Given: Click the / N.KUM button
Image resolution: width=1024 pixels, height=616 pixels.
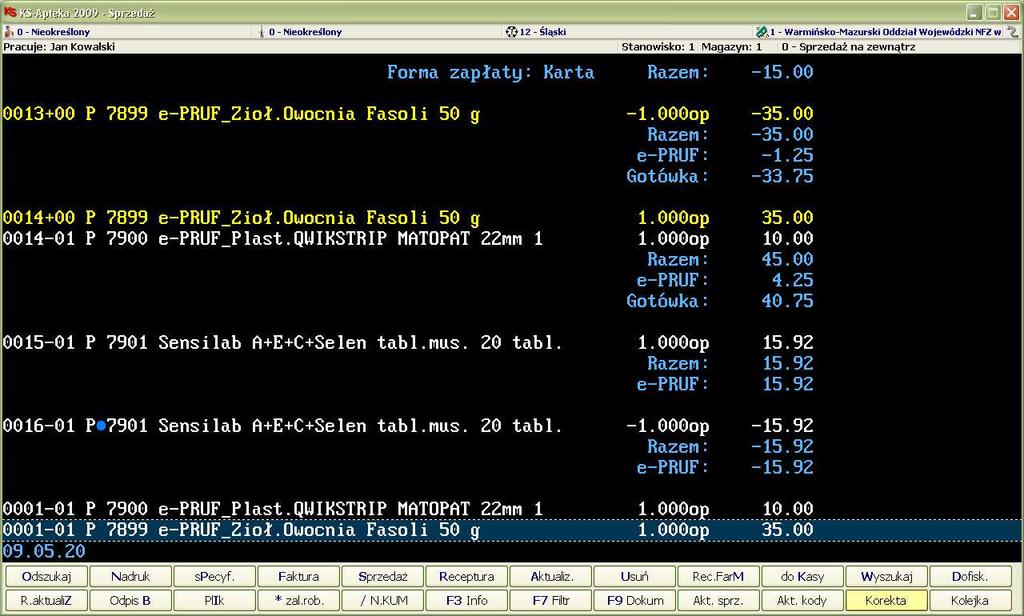Looking at the screenshot, I should pos(383,600).
